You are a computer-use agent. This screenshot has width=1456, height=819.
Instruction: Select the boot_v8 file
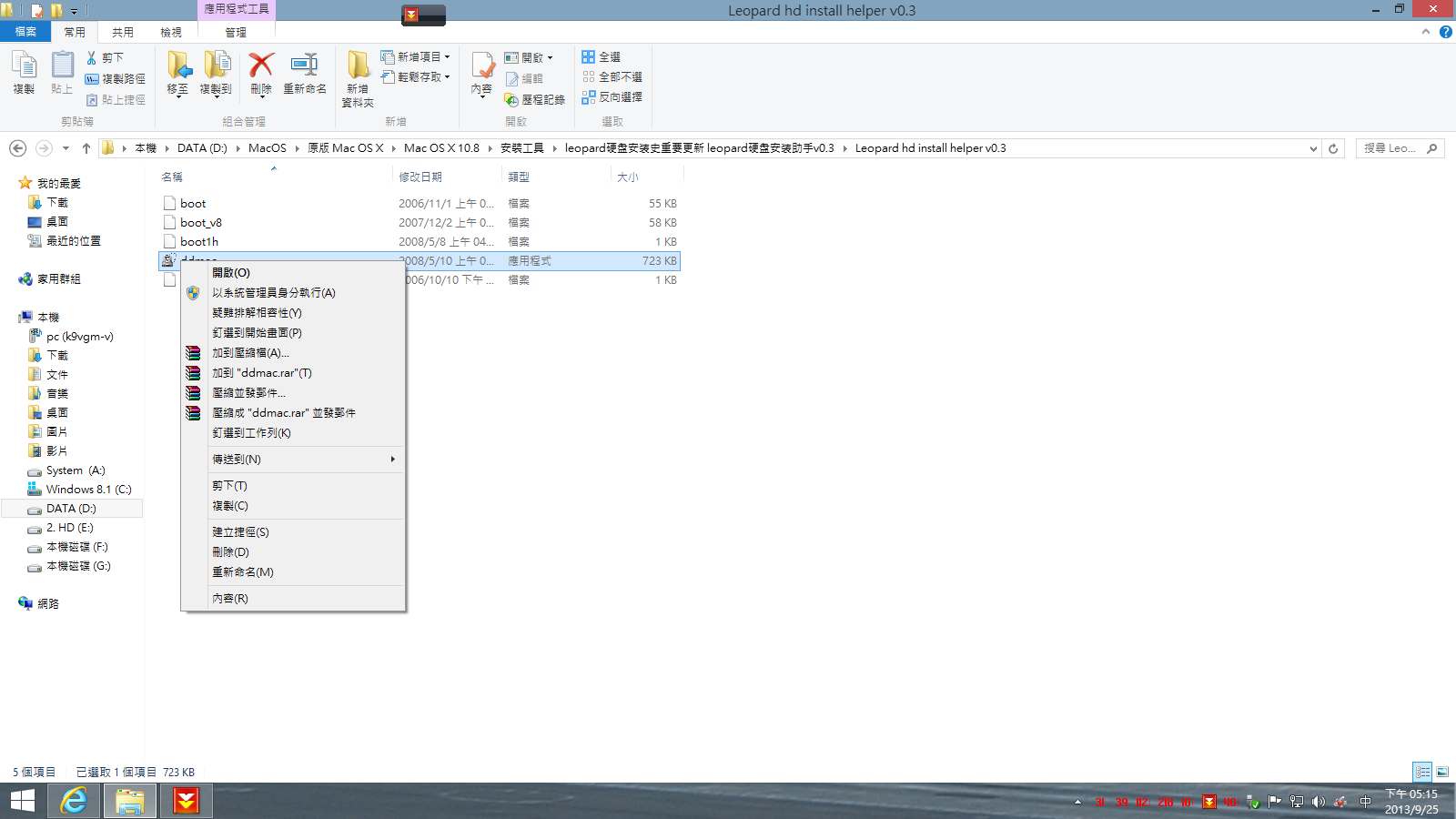tap(419, 223)
